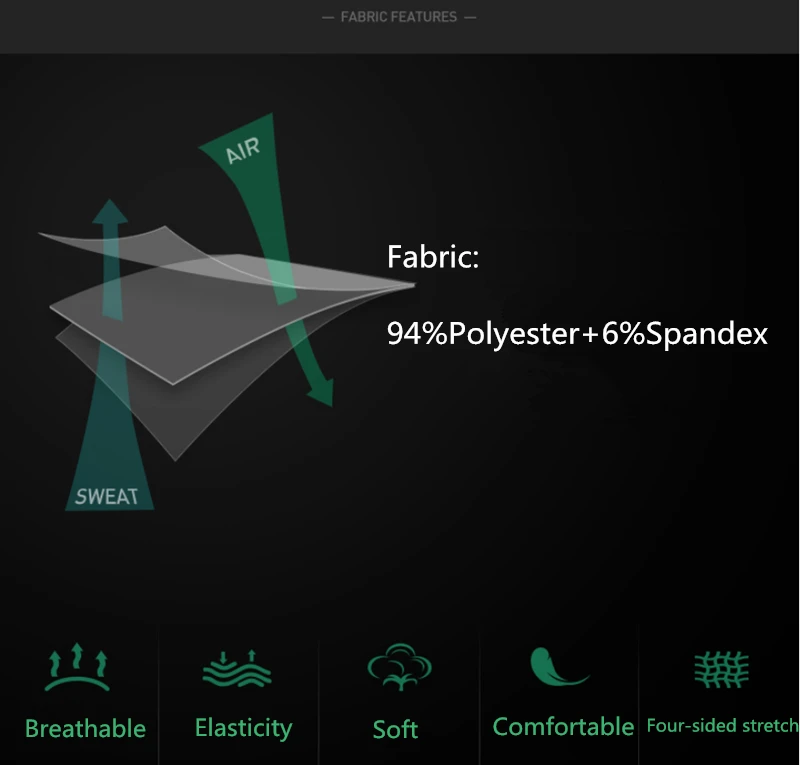Click the 94%Polyester+6%Spandex text

pyautogui.click(x=577, y=334)
